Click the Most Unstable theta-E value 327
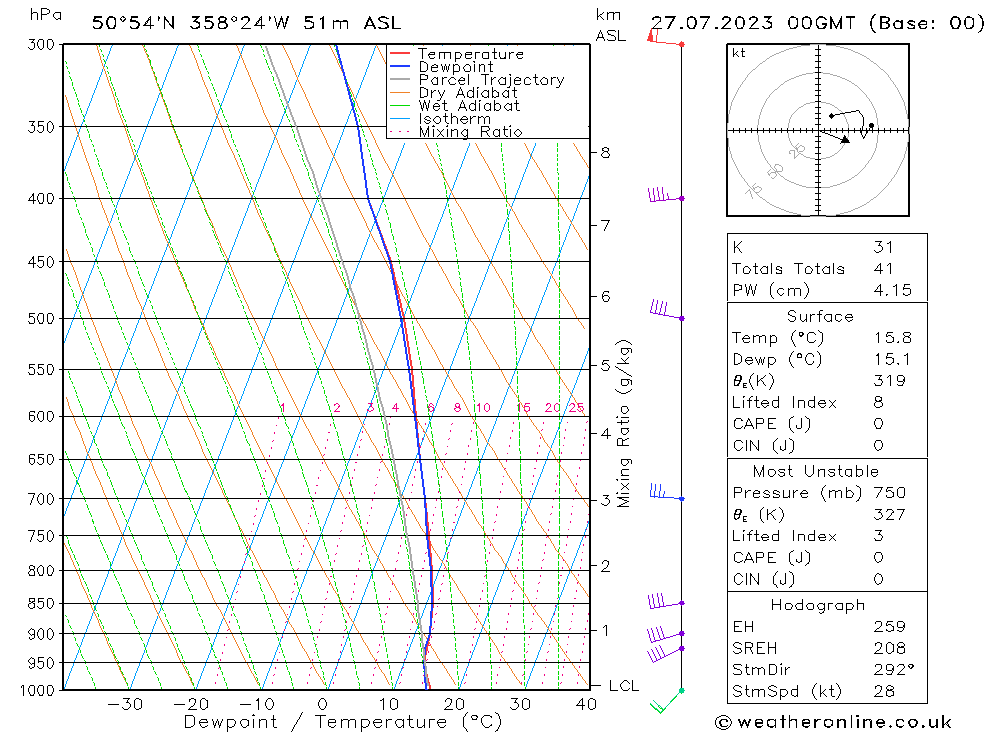Image resolution: width=1000 pixels, height=733 pixels. pos(890,514)
